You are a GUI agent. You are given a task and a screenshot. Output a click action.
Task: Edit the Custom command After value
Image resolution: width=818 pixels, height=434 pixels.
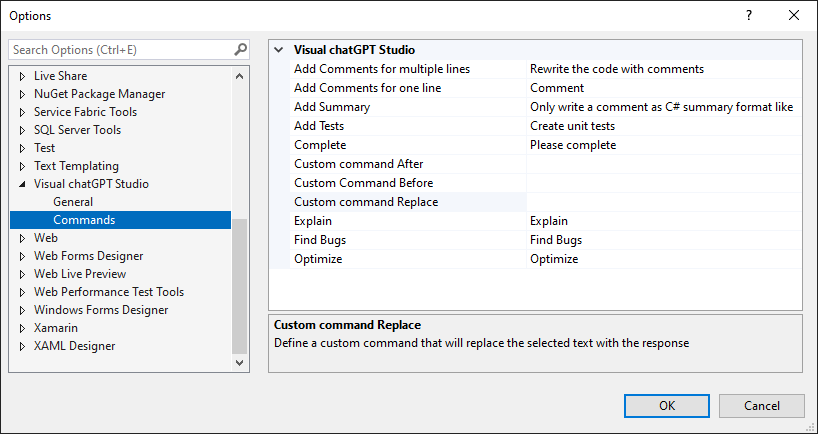[663, 164]
